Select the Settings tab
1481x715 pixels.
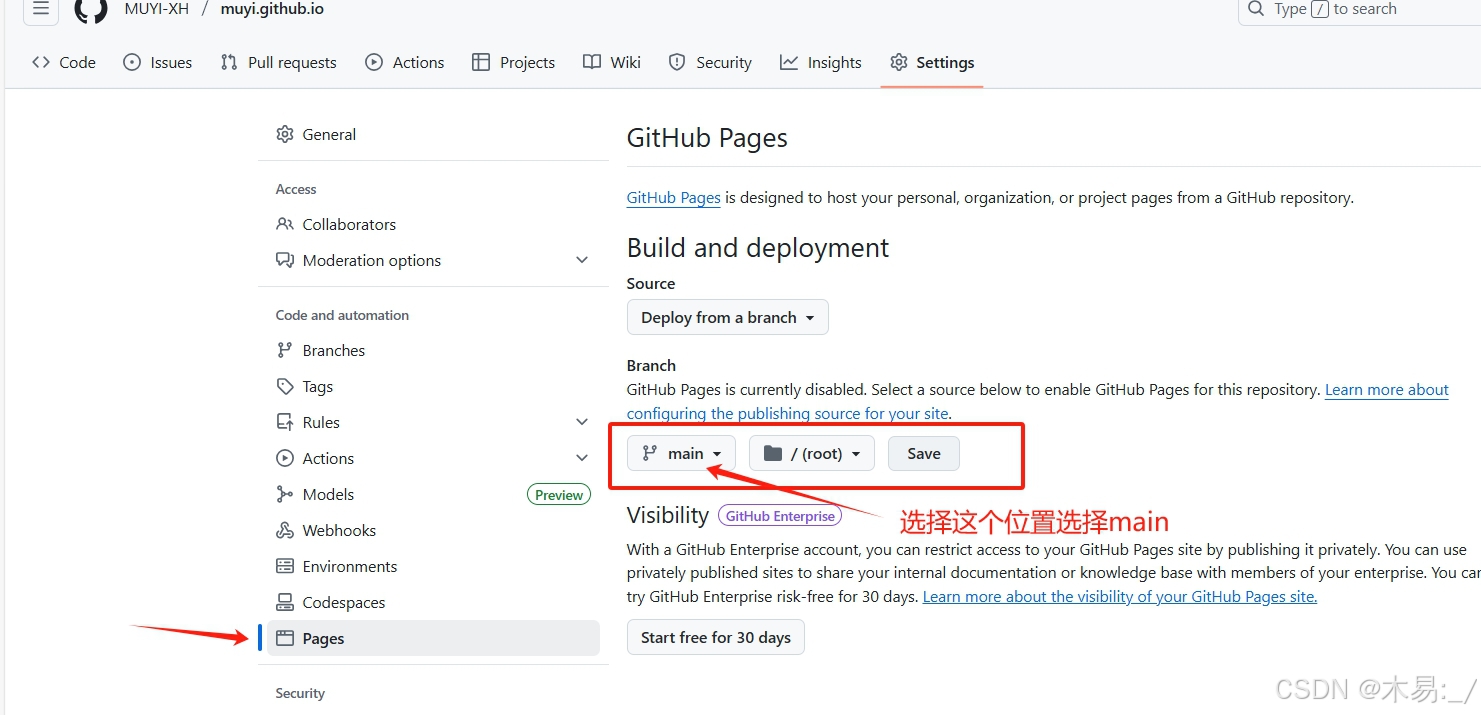point(932,62)
